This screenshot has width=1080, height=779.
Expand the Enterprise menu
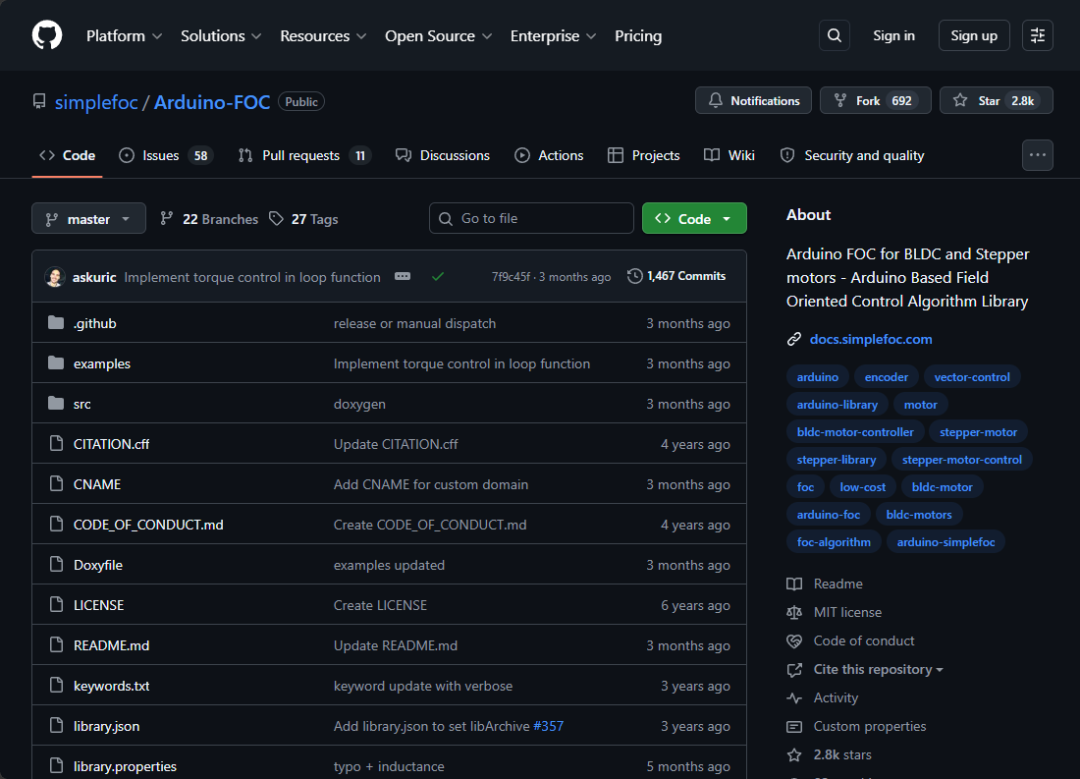552,36
